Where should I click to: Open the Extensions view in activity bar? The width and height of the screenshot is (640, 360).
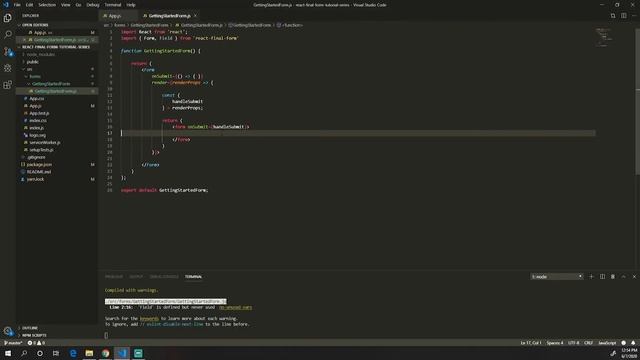point(7,85)
